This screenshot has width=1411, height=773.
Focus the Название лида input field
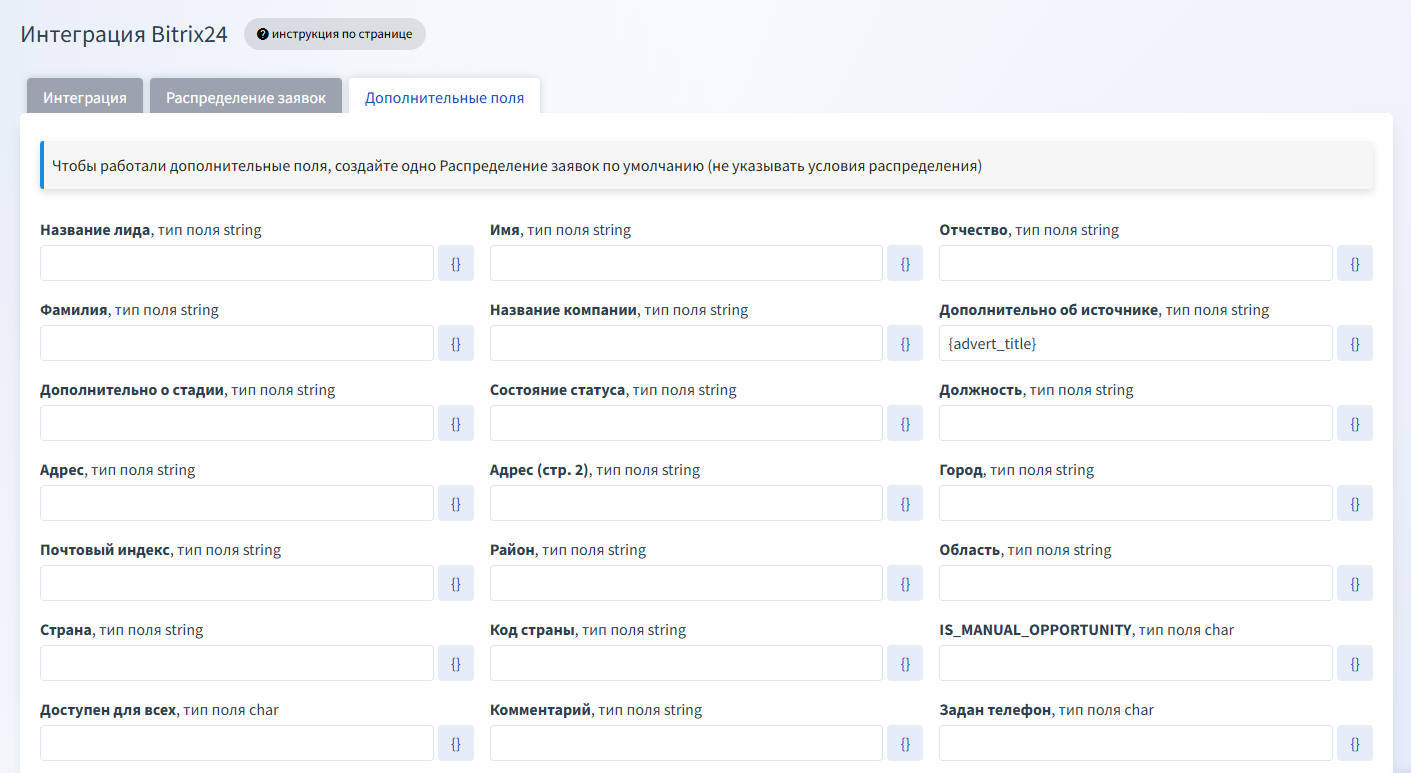(237, 263)
